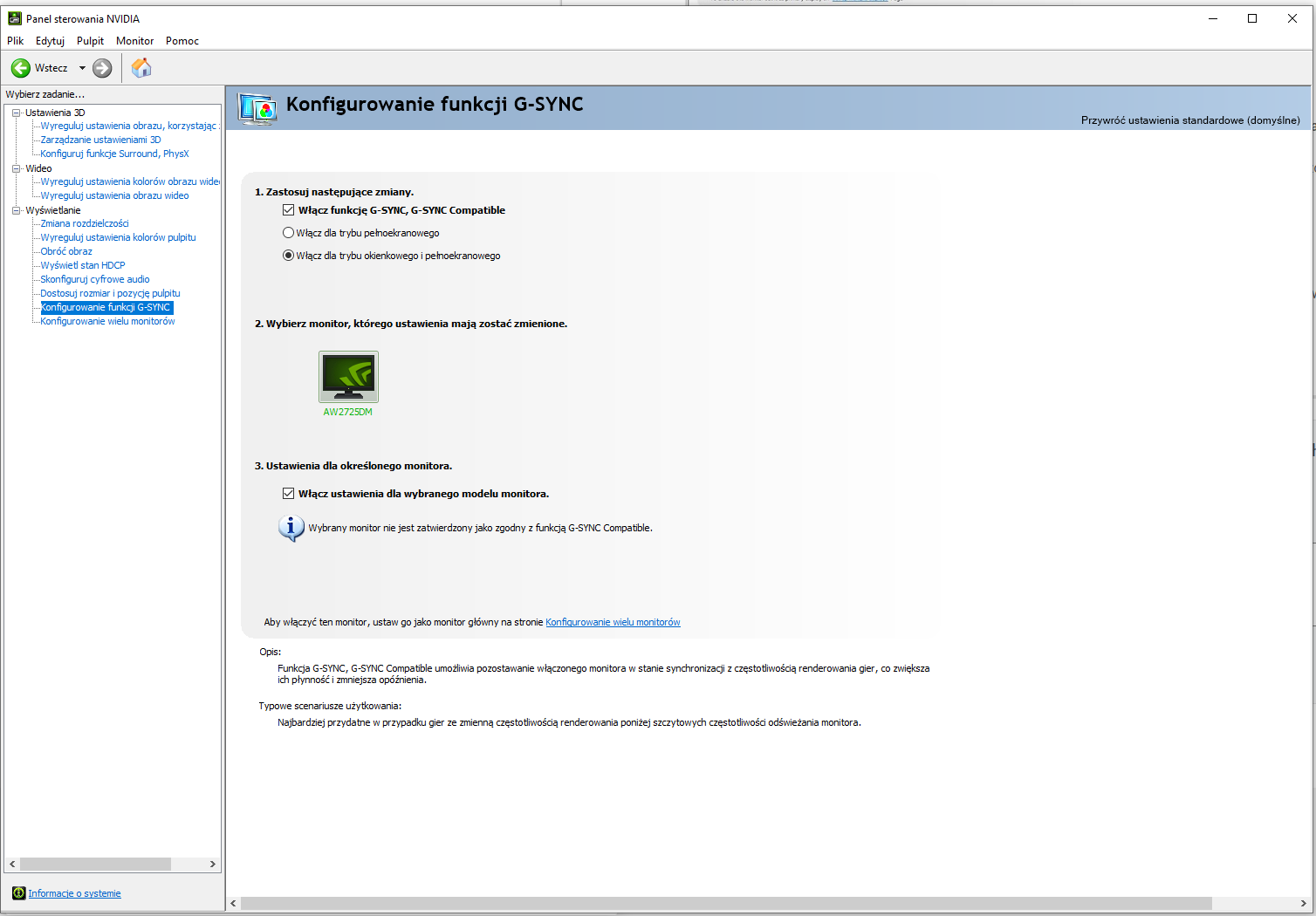The height and width of the screenshot is (916, 1316).
Task: Click Przywróć ustawienia standardowe link
Action: point(1190,120)
